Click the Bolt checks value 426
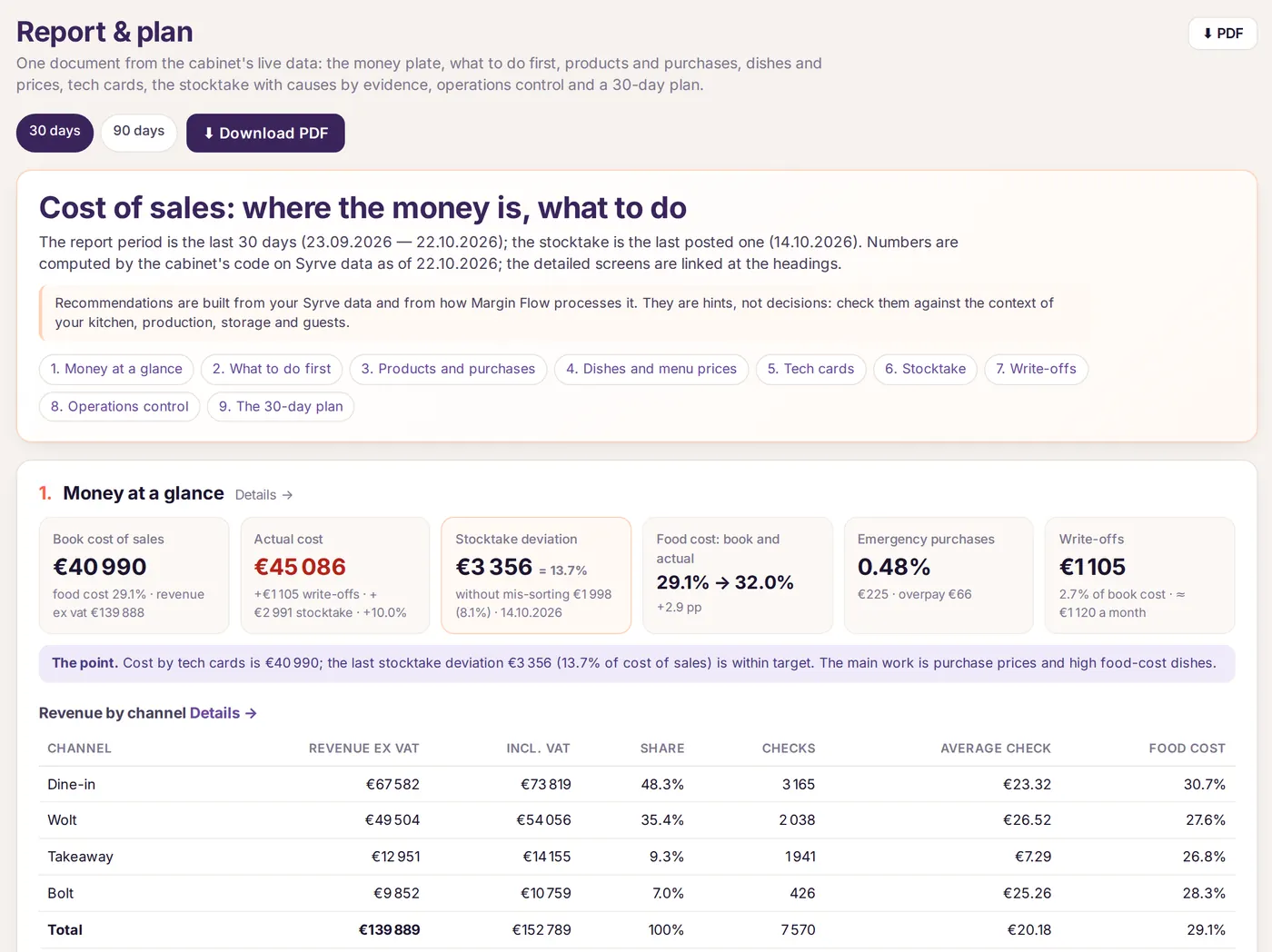Screen dimensions: 1272x952 coord(802,893)
